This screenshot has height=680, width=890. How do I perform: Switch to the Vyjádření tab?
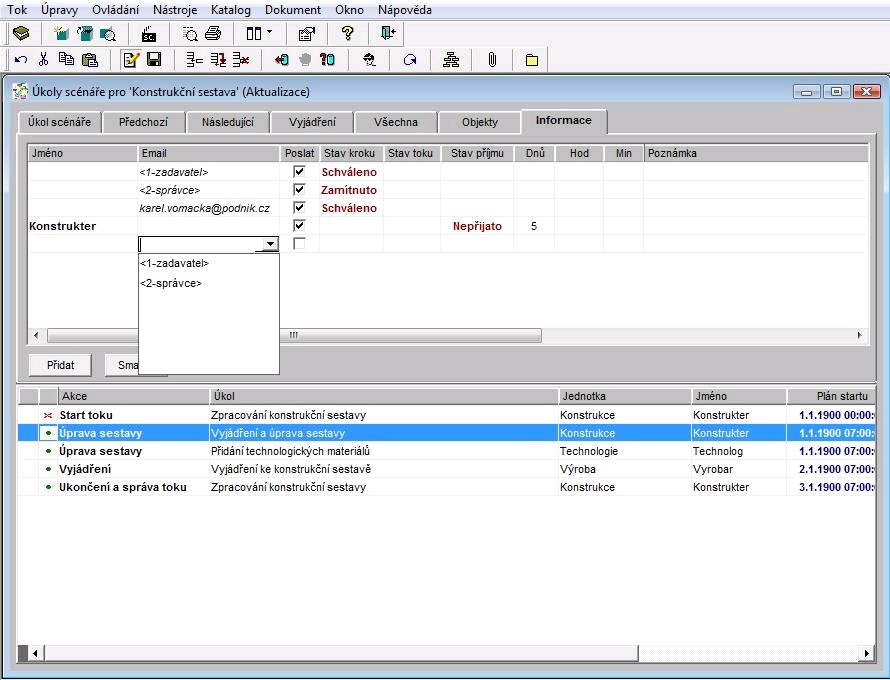click(x=312, y=122)
